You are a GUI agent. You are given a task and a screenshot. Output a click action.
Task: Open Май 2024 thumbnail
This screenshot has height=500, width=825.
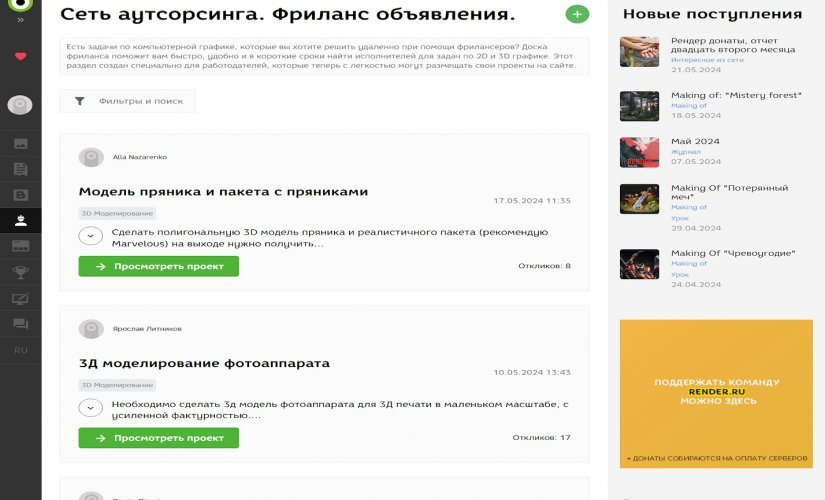[639, 153]
